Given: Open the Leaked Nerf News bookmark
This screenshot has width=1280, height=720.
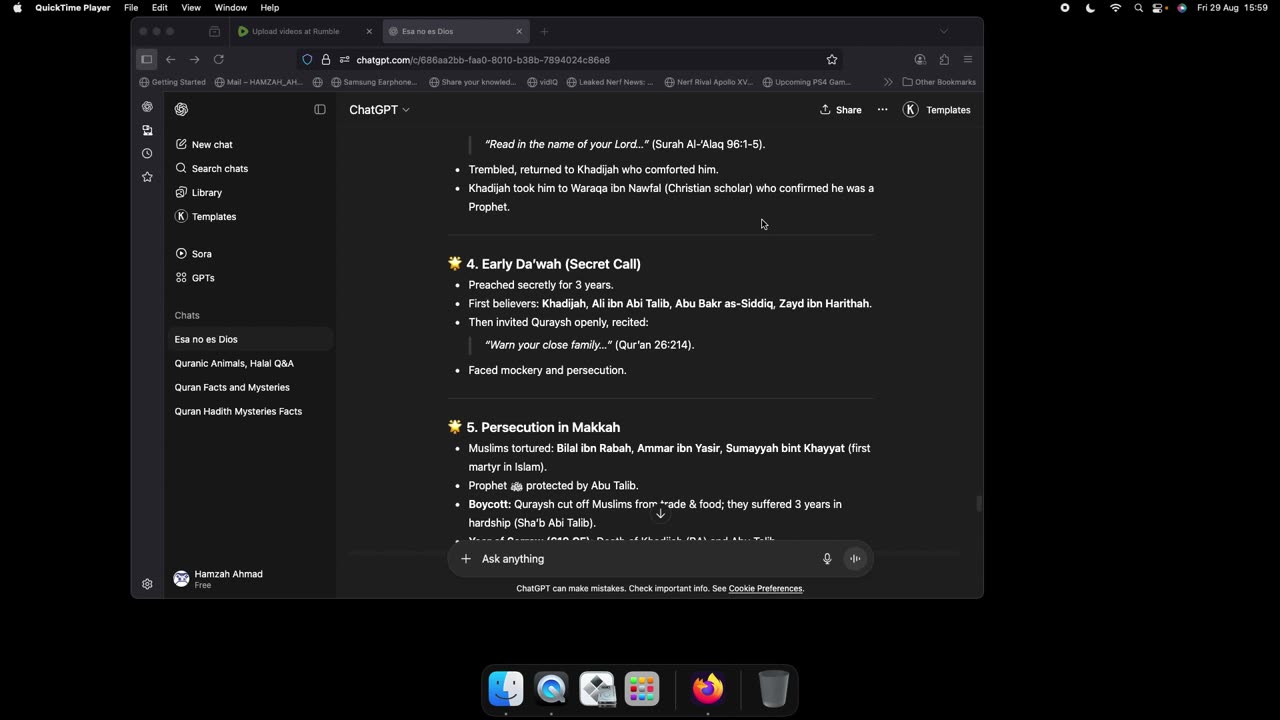Looking at the screenshot, I should [x=610, y=82].
